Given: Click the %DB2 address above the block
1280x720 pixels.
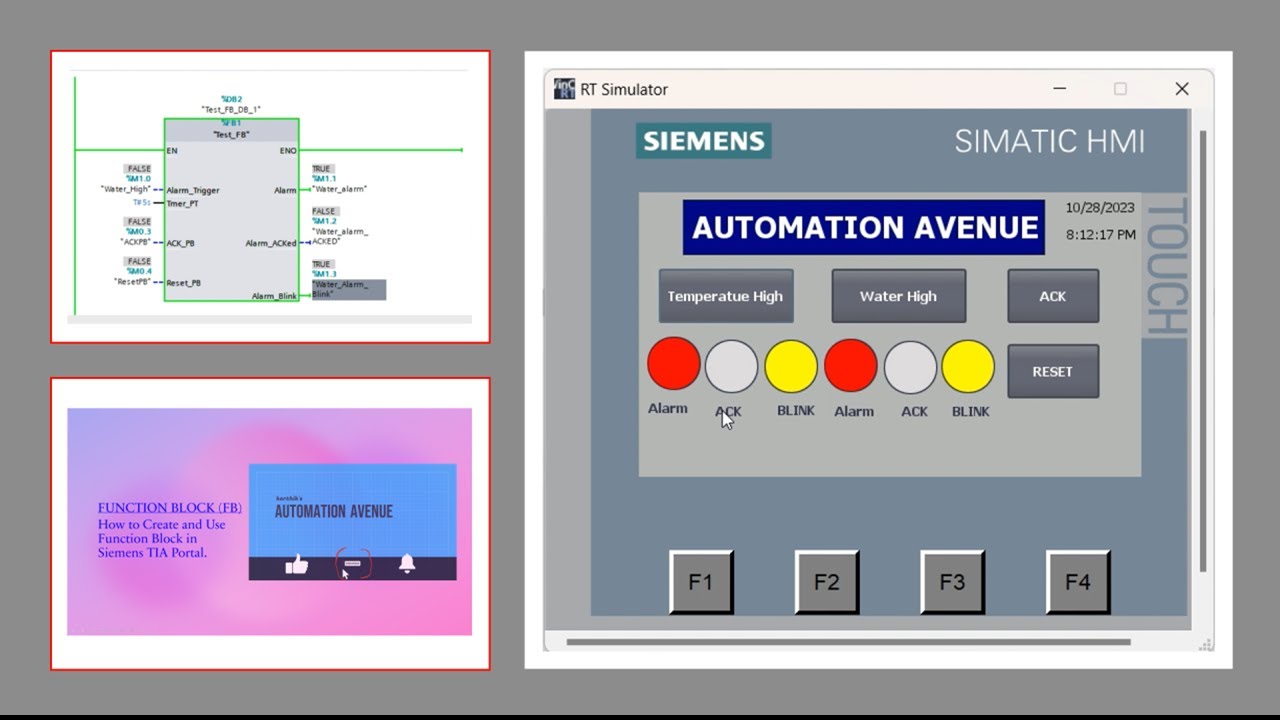Looking at the screenshot, I should [x=232, y=99].
